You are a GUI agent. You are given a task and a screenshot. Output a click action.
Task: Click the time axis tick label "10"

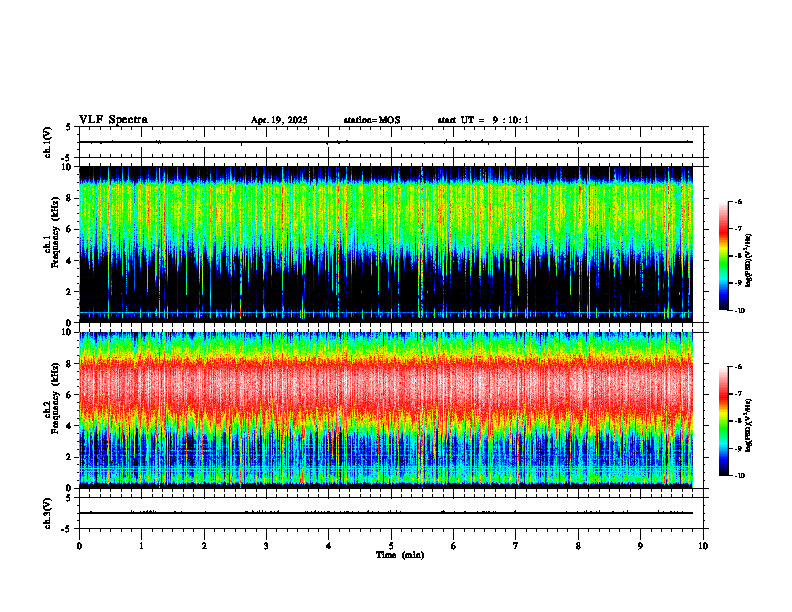coord(703,546)
